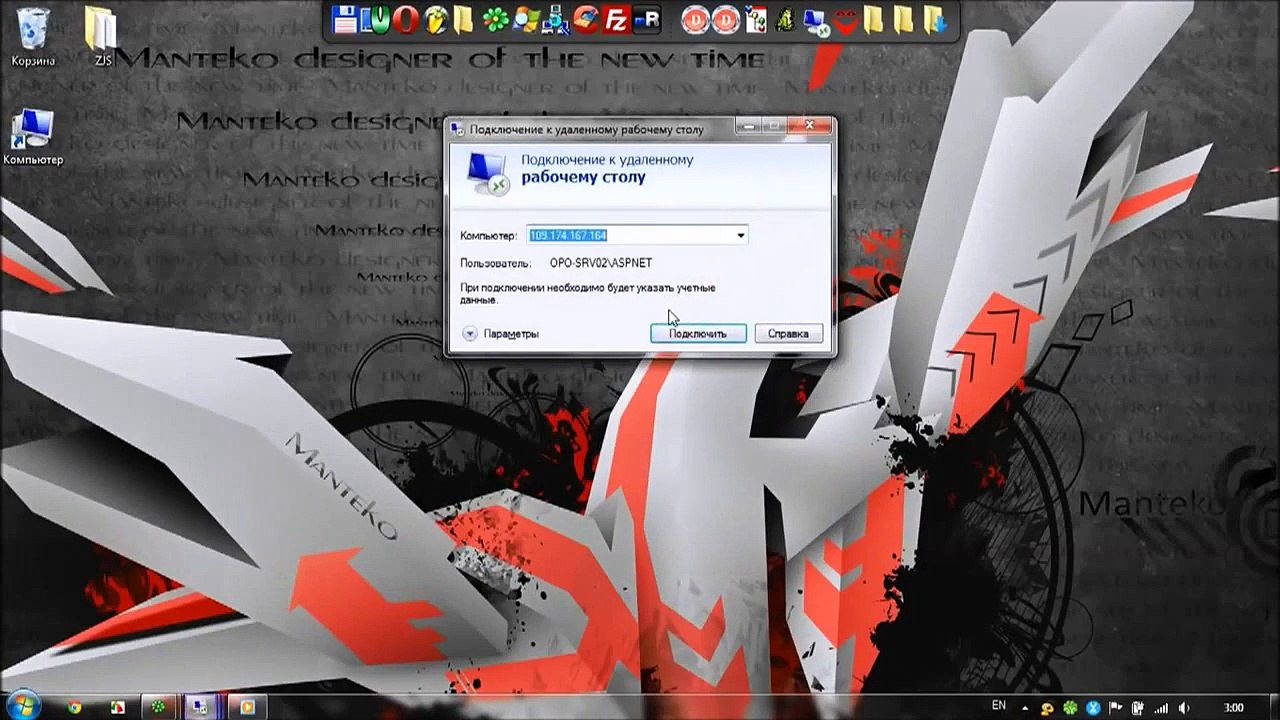Viewport: 1280px width, 720px height.
Task: Open the 3:00 taskbar clock
Action: pos(1234,708)
